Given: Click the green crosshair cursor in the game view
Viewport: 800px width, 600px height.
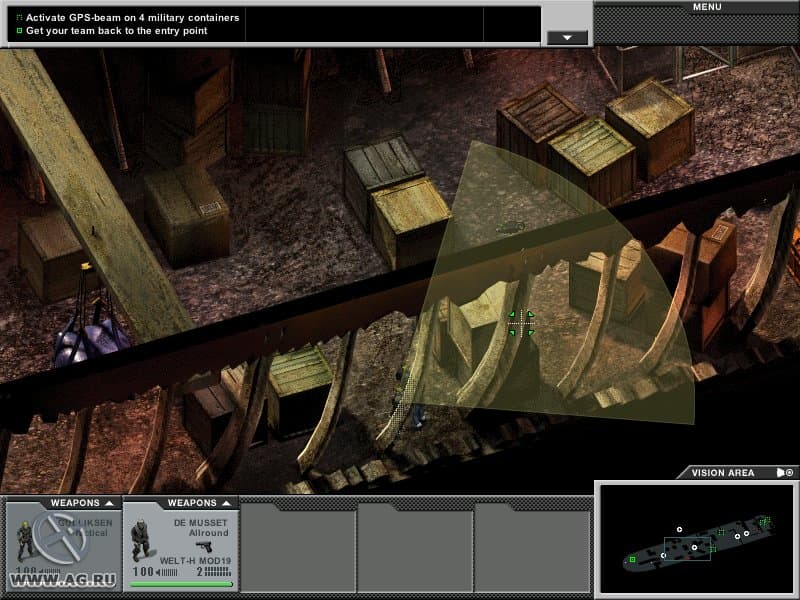Looking at the screenshot, I should [521, 323].
